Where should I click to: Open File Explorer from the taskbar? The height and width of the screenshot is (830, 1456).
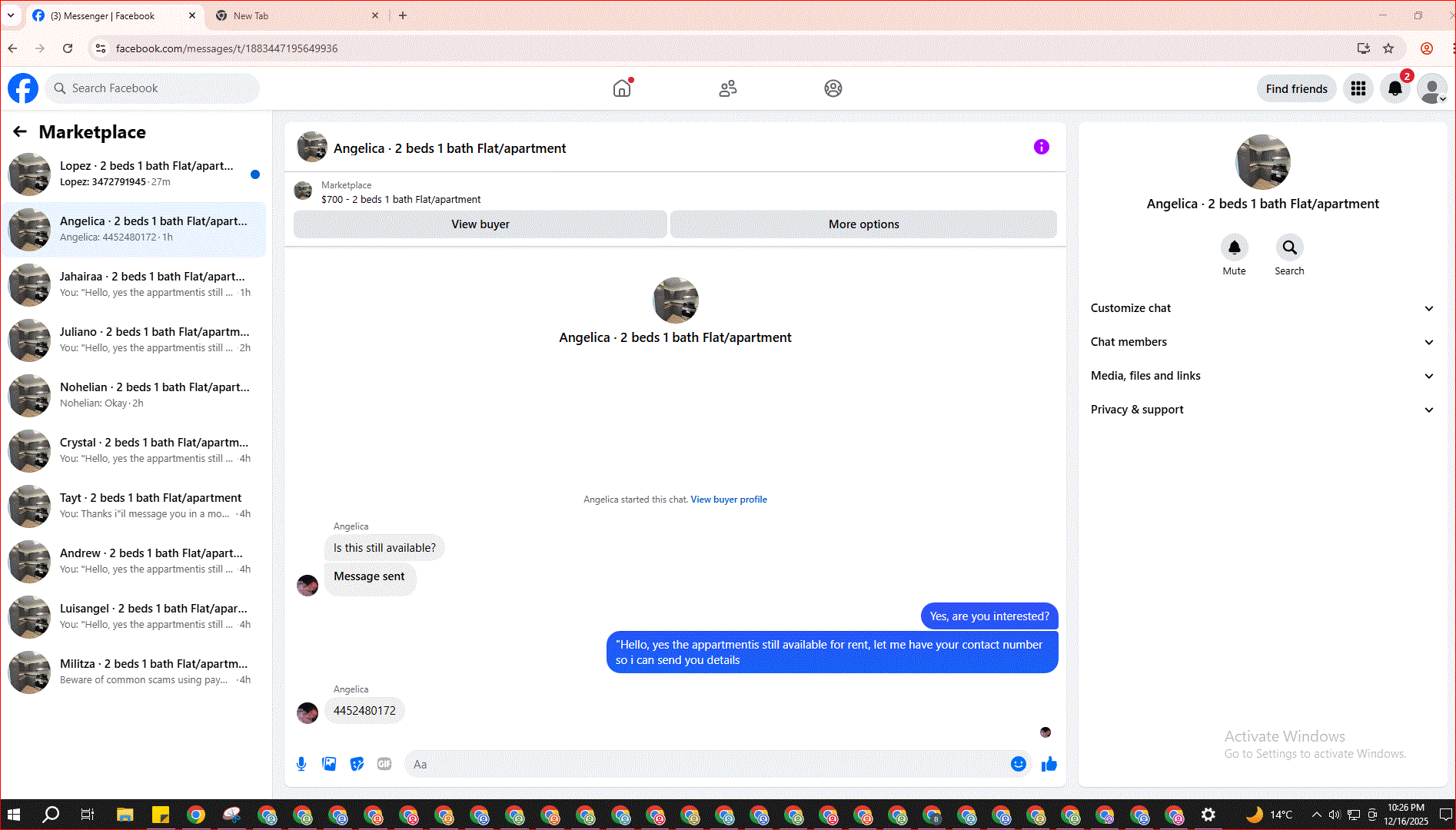[x=125, y=815]
